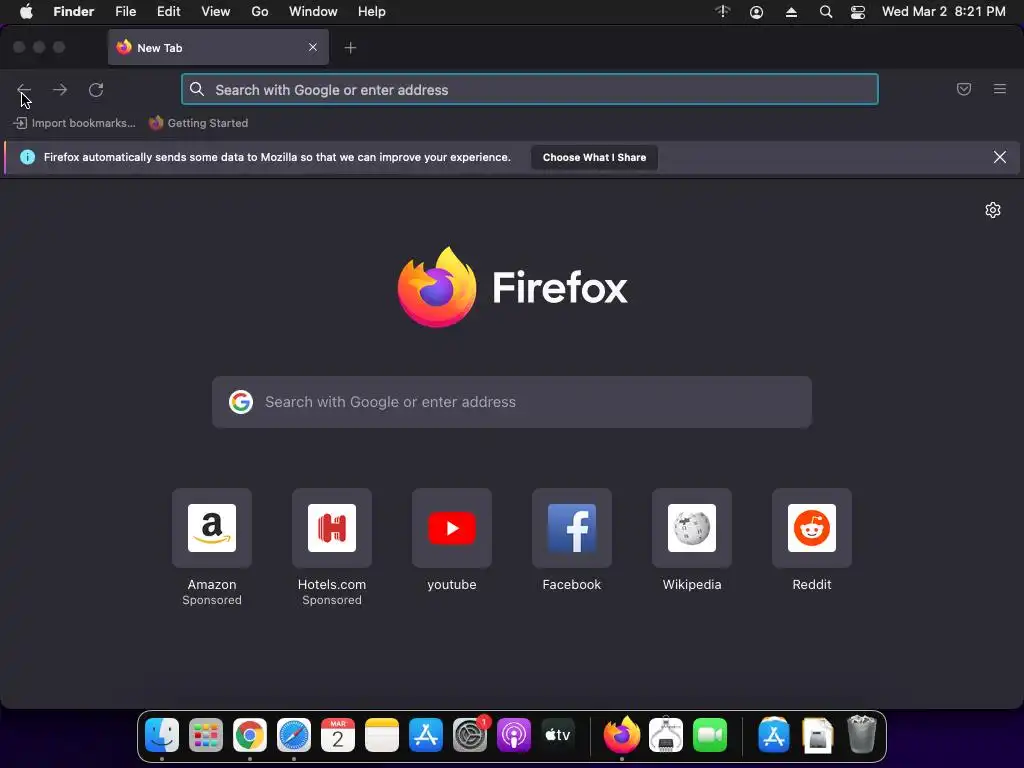Image resolution: width=1024 pixels, height=768 pixels.
Task: Click the eject icon in menu bar
Action: pyautogui.click(x=791, y=12)
